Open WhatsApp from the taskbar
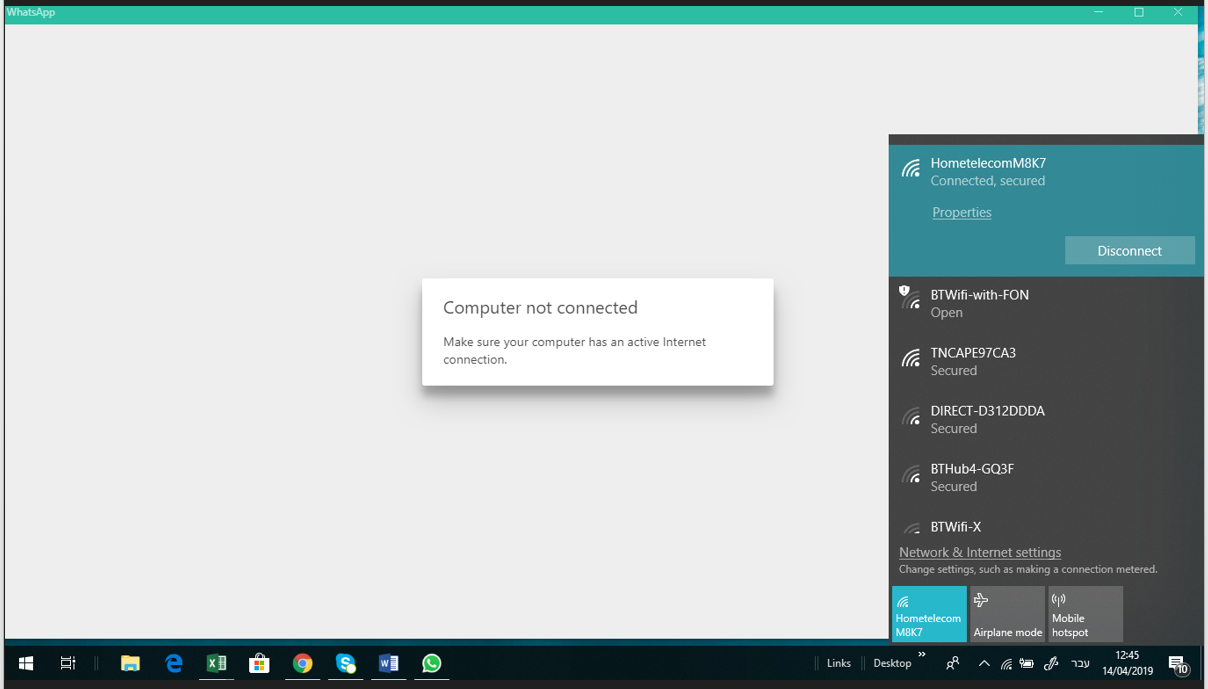 click(x=431, y=663)
